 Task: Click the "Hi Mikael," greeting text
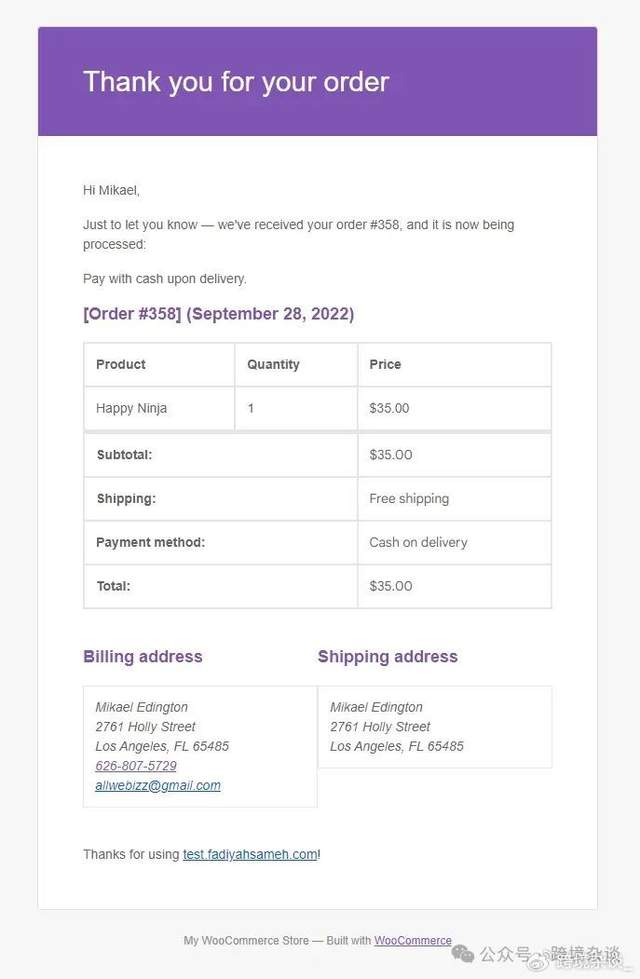pos(111,190)
